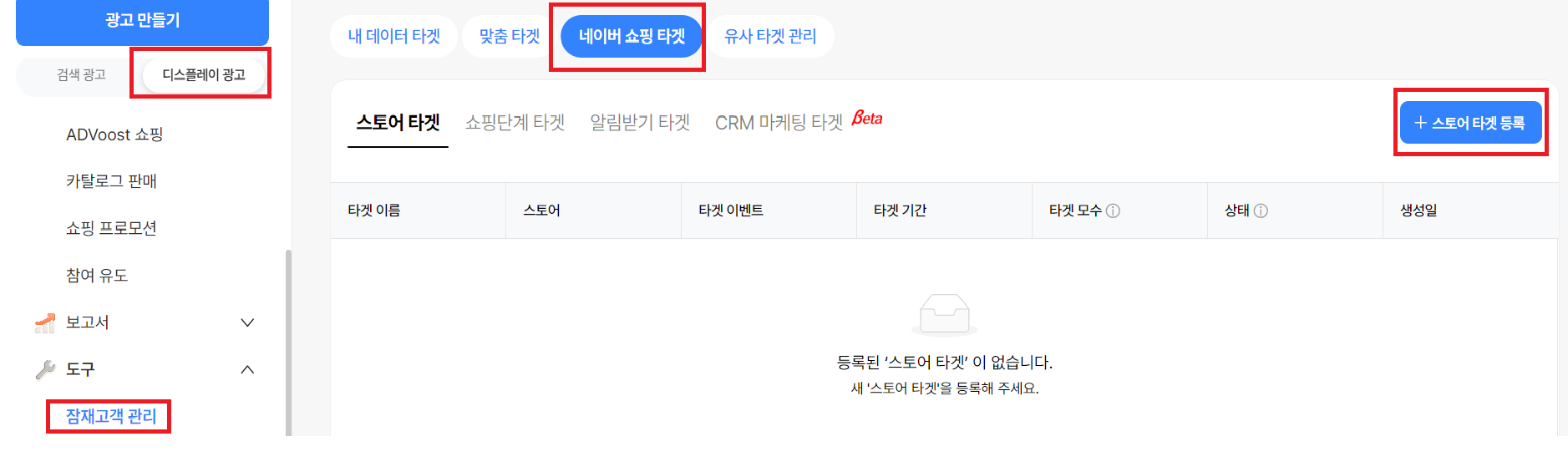The image size is (1568, 467).
Task: Click info icon next to 타겟 모수
Action: tap(1113, 211)
